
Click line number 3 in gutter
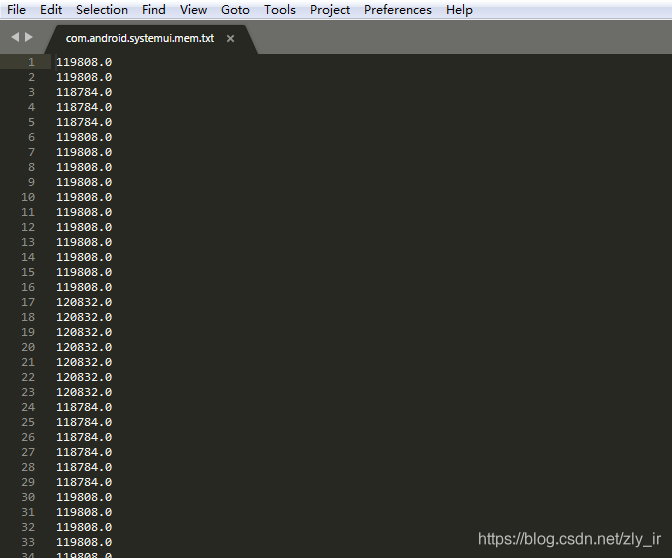coord(31,92)
